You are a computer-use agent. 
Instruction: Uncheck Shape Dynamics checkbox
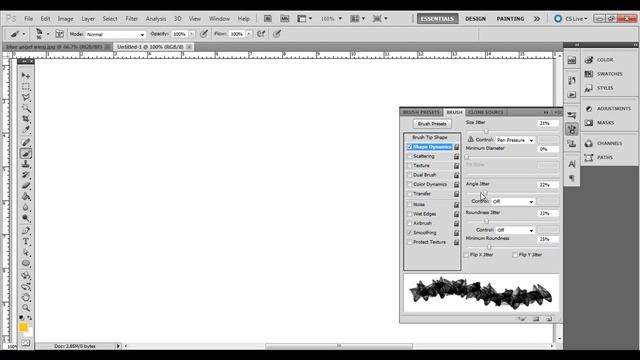pyautogui.click(x=409, y=147)
